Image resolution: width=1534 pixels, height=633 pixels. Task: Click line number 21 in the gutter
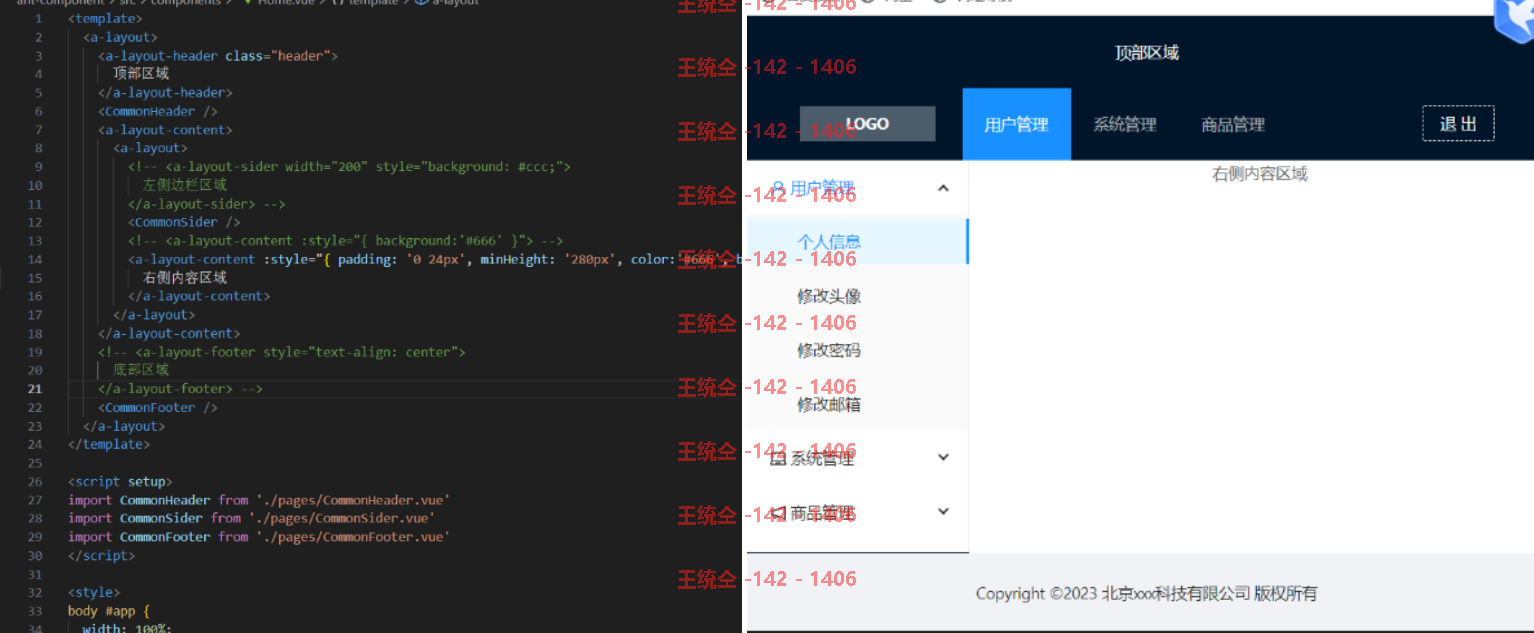pos(35,389)
